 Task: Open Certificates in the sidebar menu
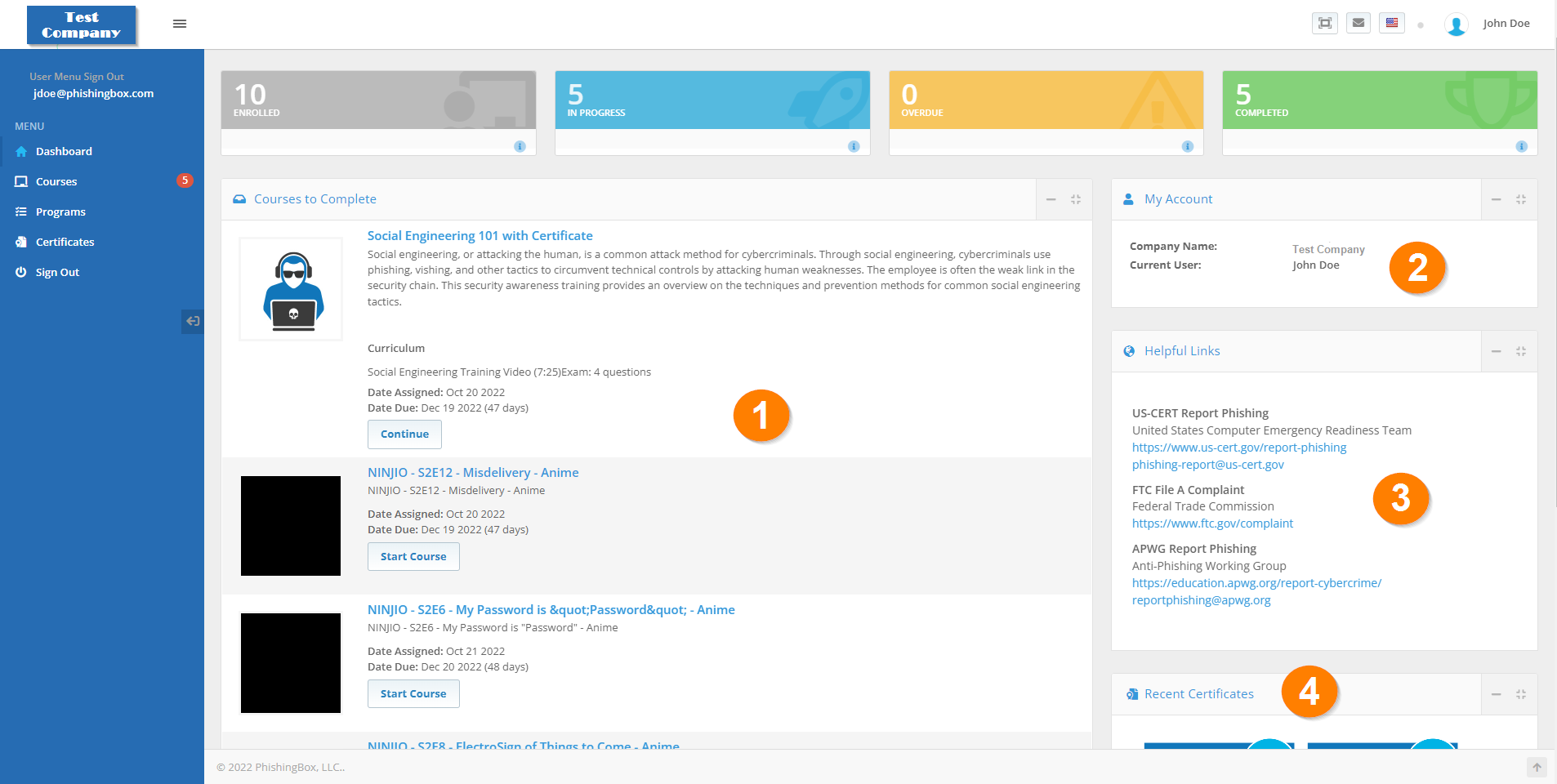click(x=65, y=242)
